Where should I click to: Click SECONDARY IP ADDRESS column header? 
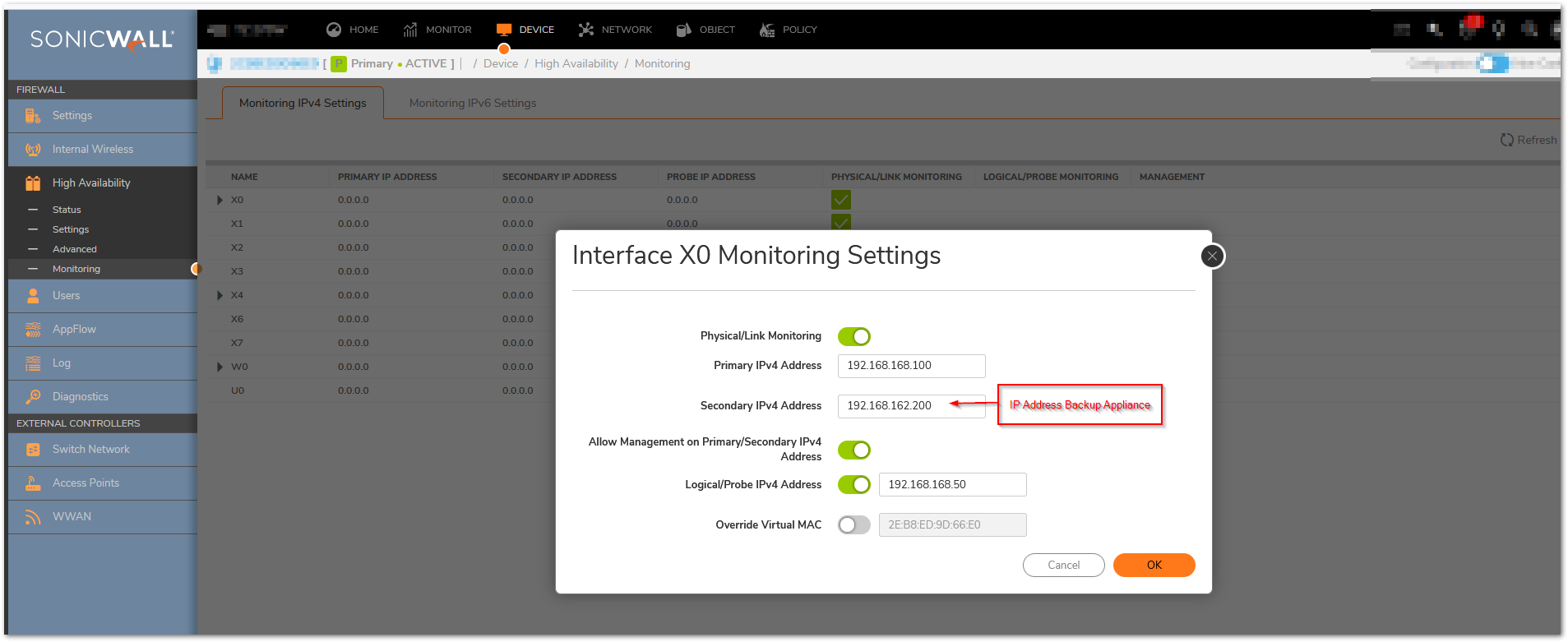[559, 177]
